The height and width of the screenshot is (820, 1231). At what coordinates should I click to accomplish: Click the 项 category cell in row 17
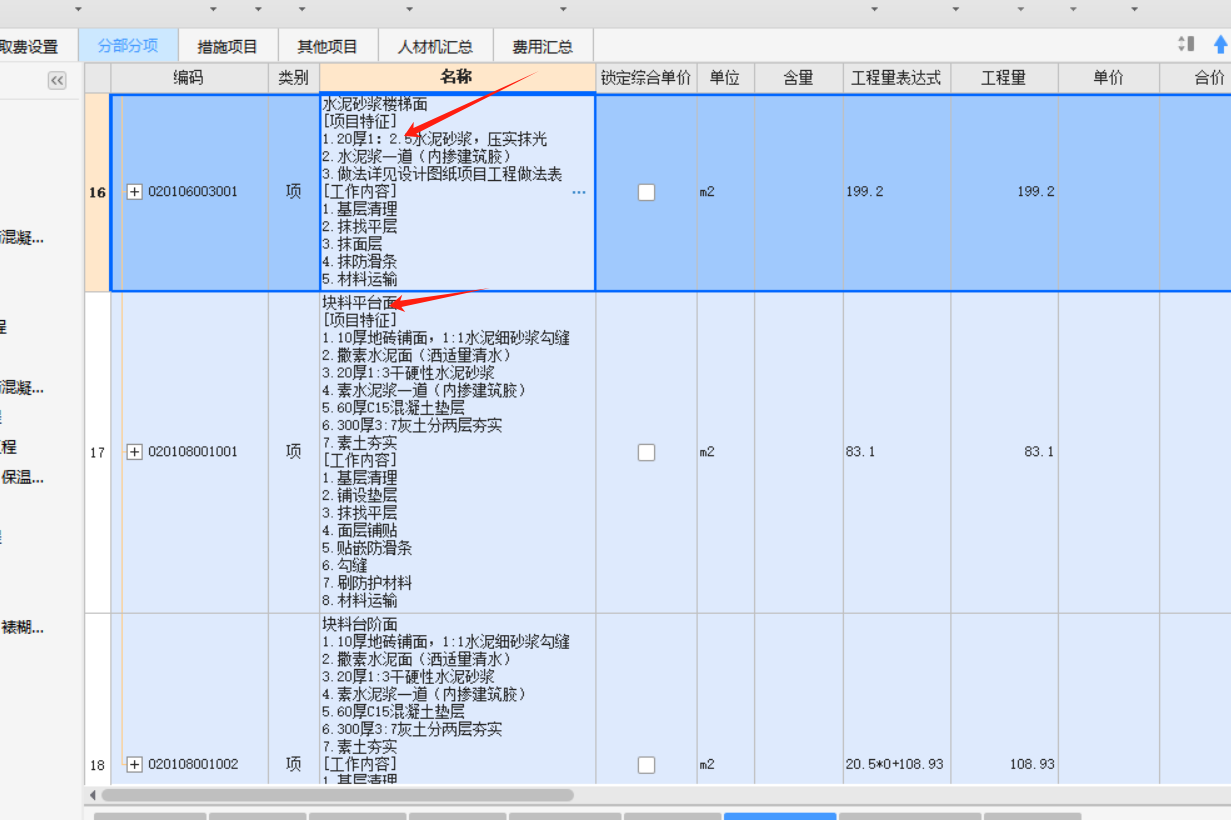[x=293, y=452]
